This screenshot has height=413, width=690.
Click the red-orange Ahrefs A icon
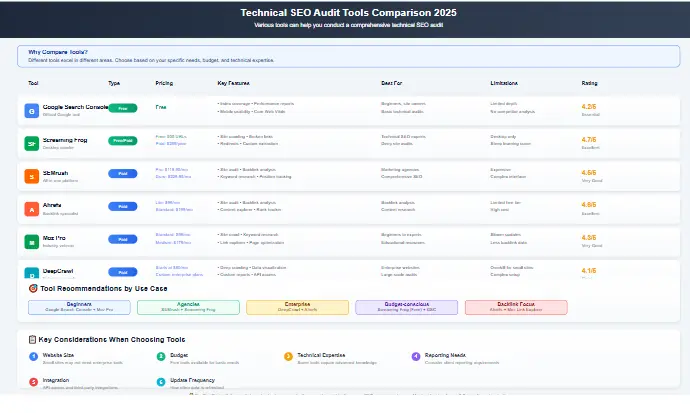[32, 209]
